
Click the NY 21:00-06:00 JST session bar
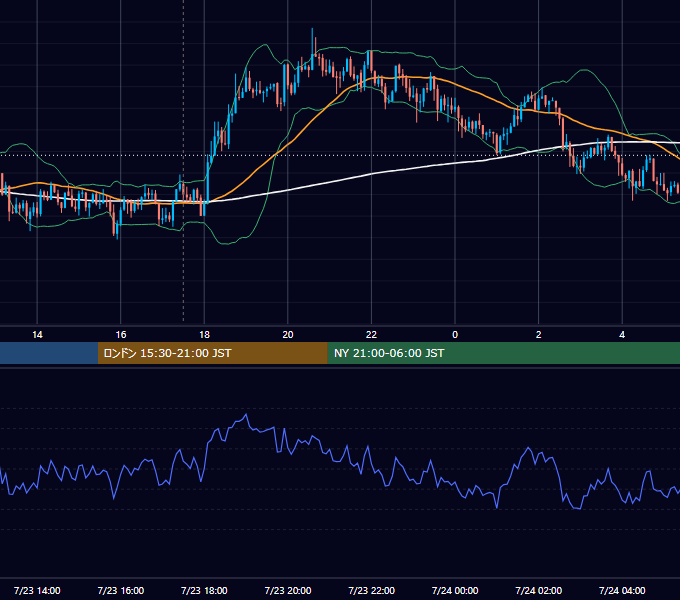point(503,353)
